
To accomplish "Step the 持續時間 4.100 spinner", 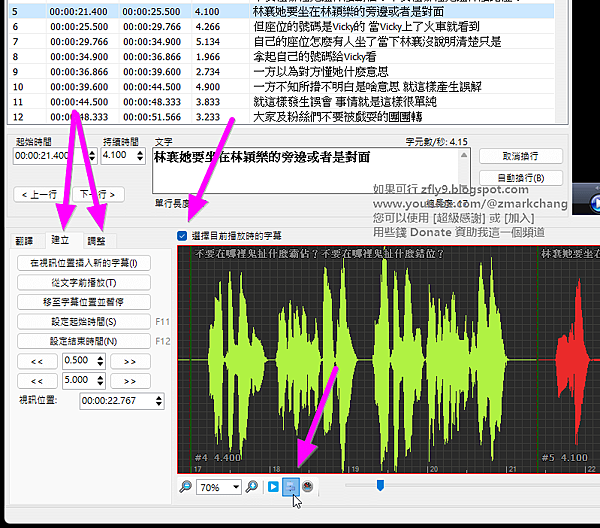I will pos(140,156).
